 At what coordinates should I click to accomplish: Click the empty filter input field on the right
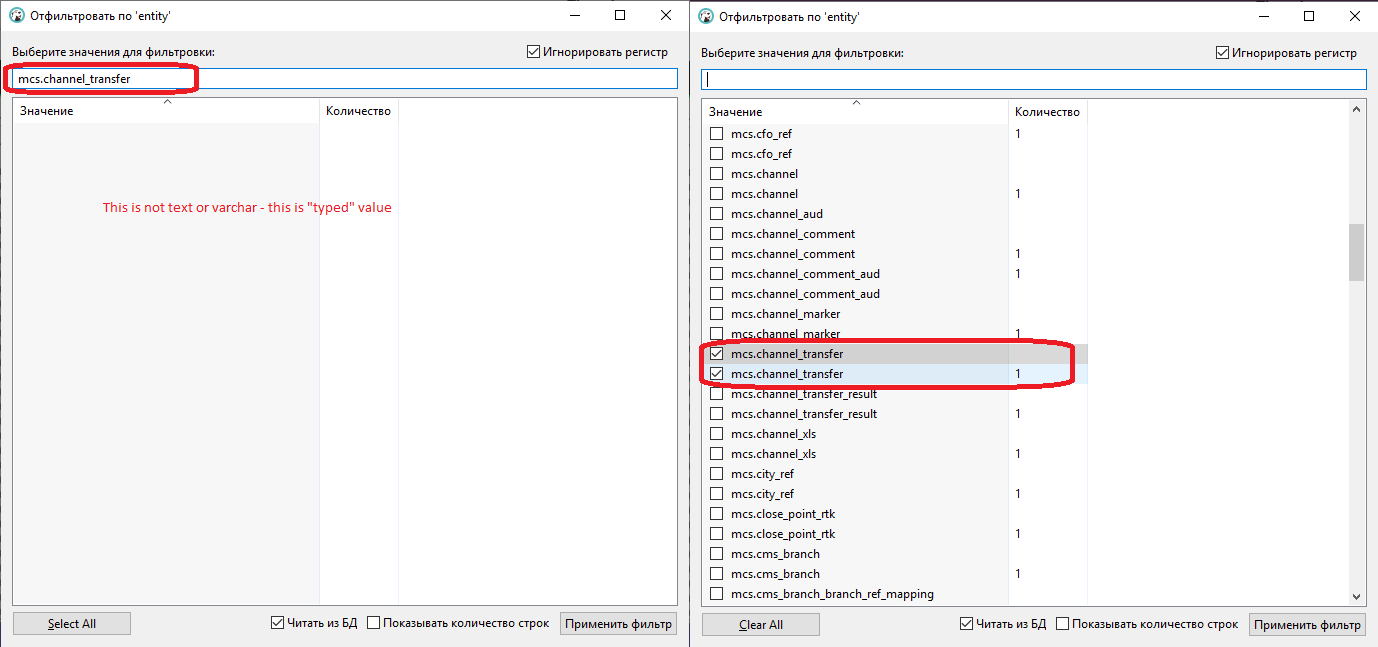point(1030,78)
